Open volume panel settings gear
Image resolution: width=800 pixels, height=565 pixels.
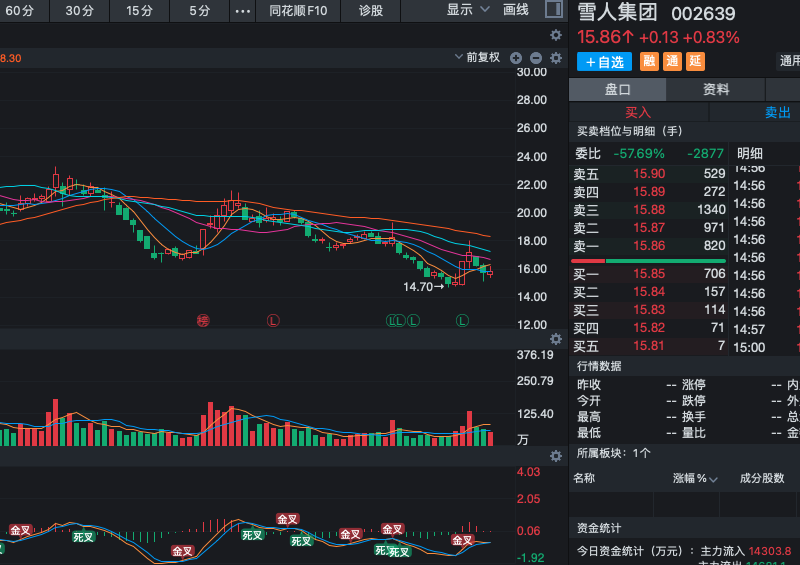coord(556,339)
